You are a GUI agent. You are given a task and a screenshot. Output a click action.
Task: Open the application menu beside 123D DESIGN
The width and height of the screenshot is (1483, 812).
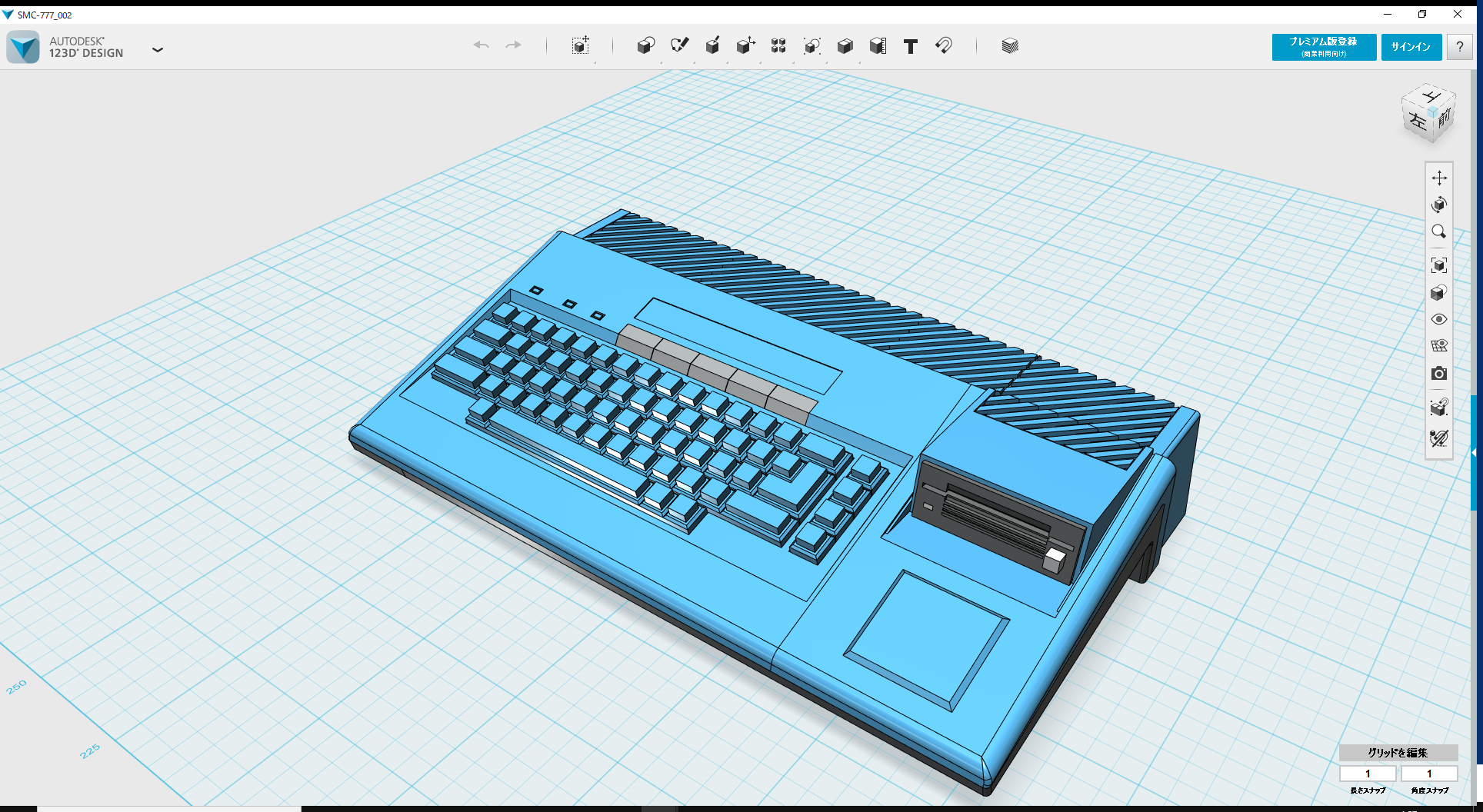(158, 49)
